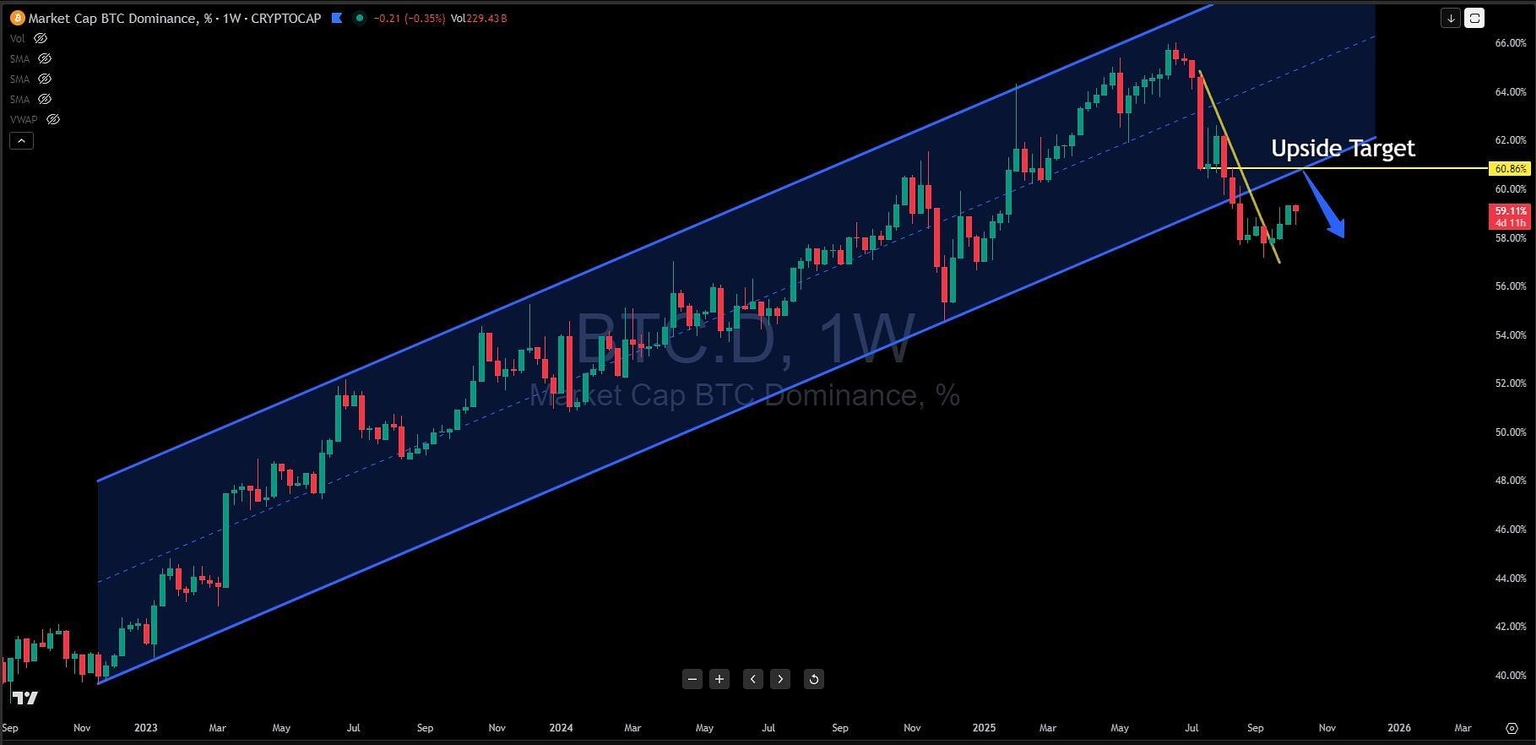Show the third SMA indicator
The height and width of the screenshot is (745, 1536).
coord(44,99)
